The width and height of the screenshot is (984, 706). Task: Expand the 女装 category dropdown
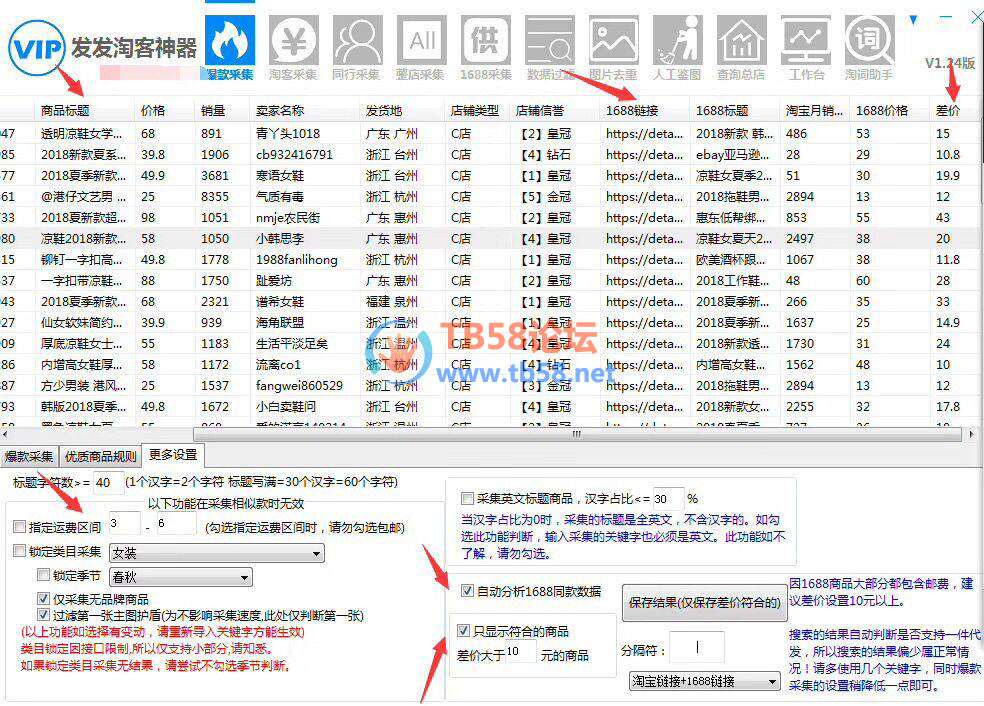pyautogui.click(x=217, y=553)
